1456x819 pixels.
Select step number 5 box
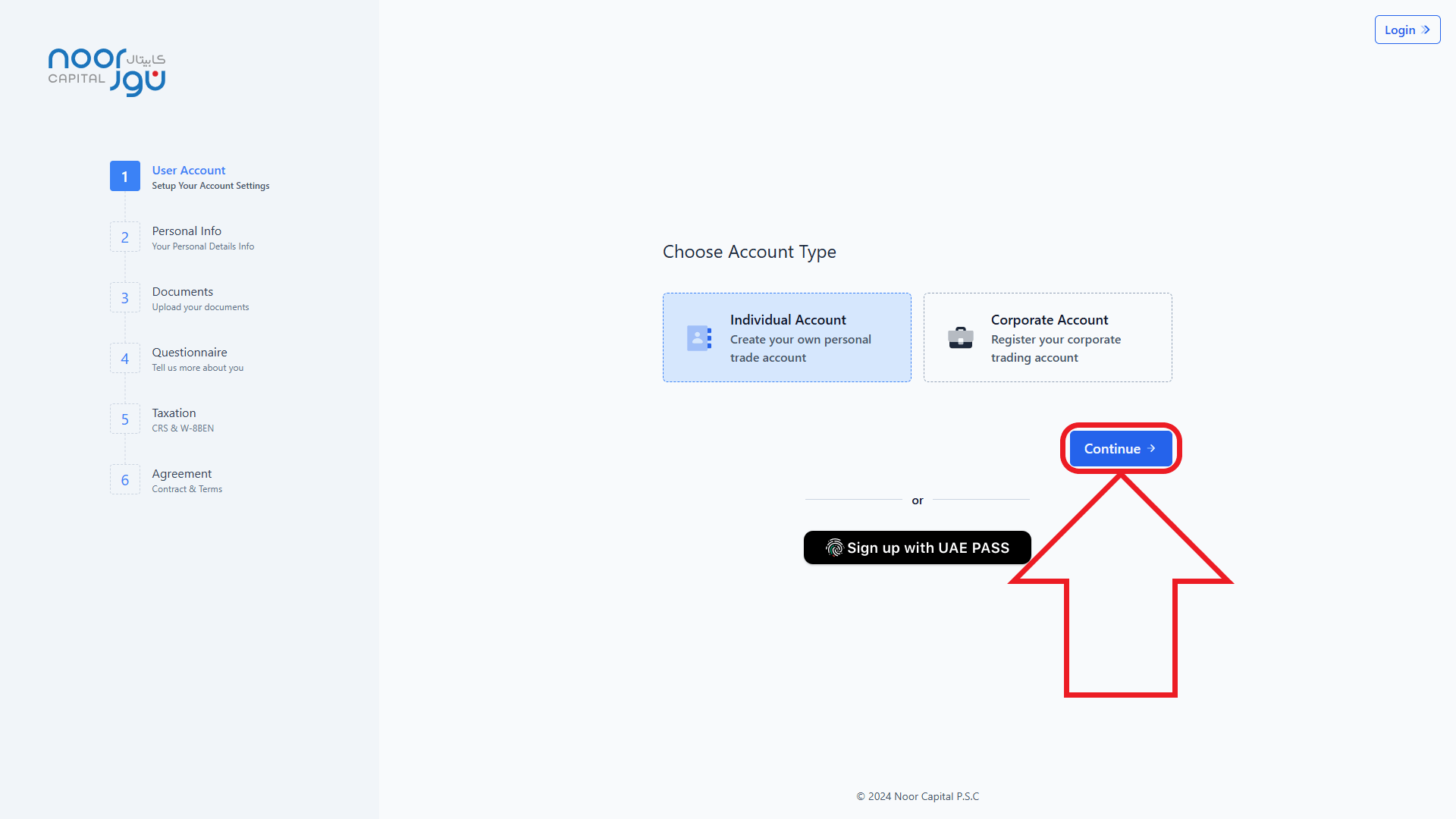125,419
